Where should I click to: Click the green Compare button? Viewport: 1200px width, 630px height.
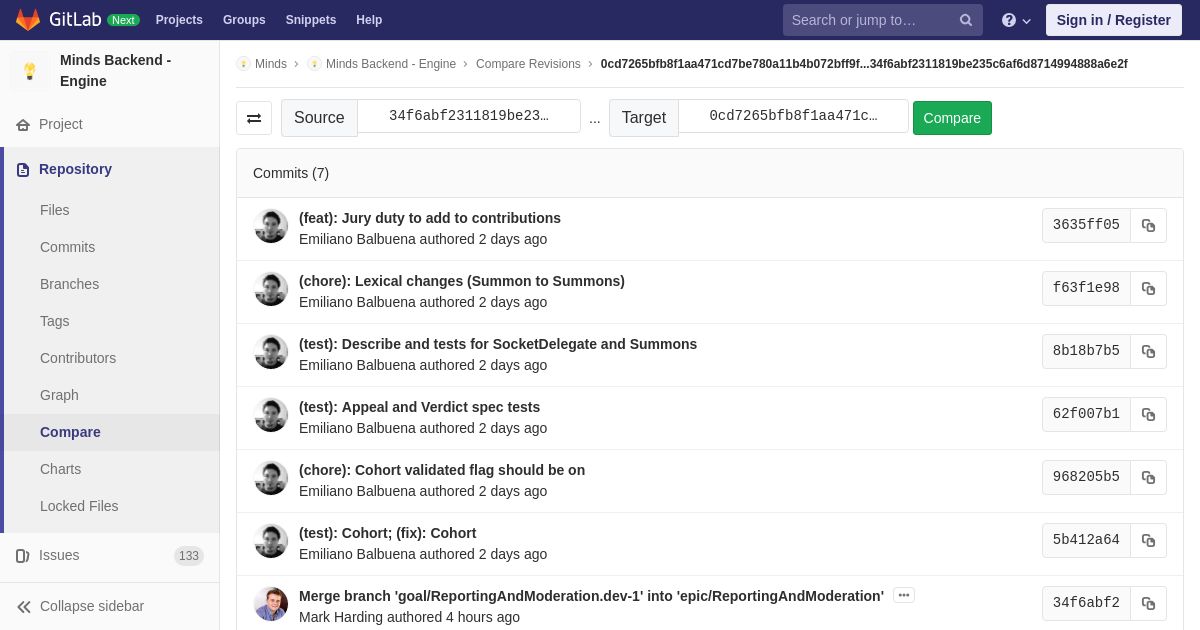(x=952, y=118)
